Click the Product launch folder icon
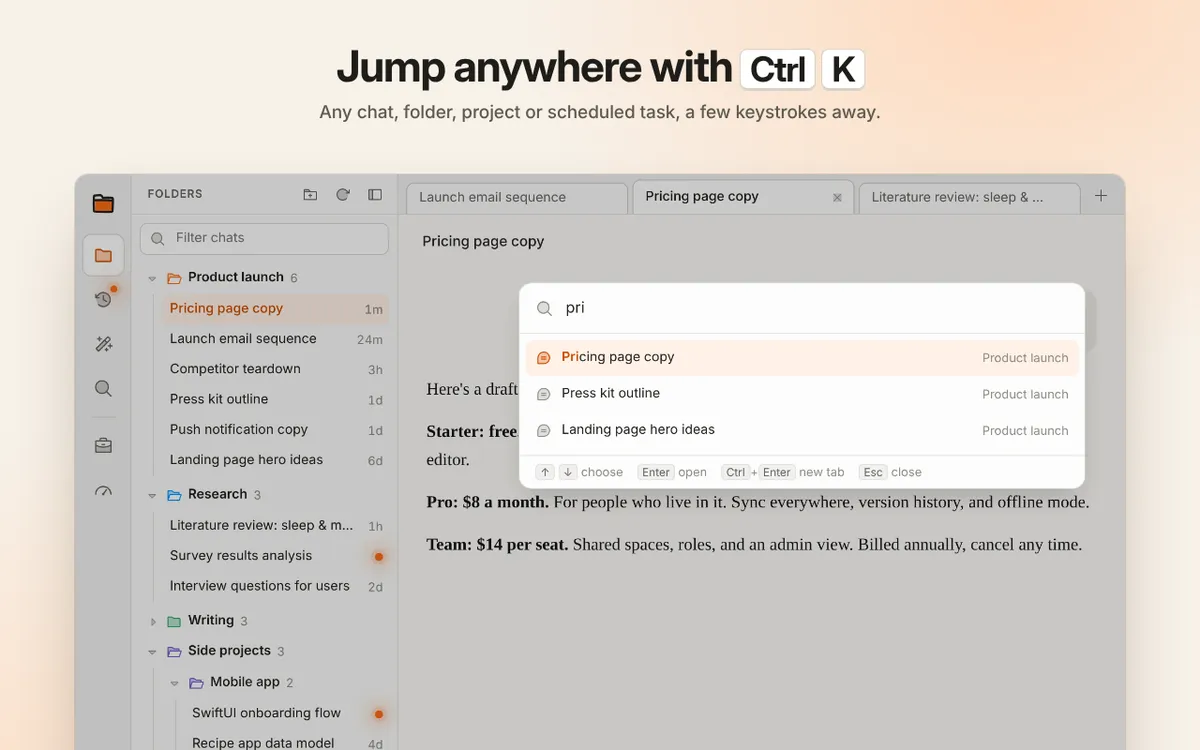The height and width of the screenshot is (750, 1200). pyautogui.click(x=174, y=278)
